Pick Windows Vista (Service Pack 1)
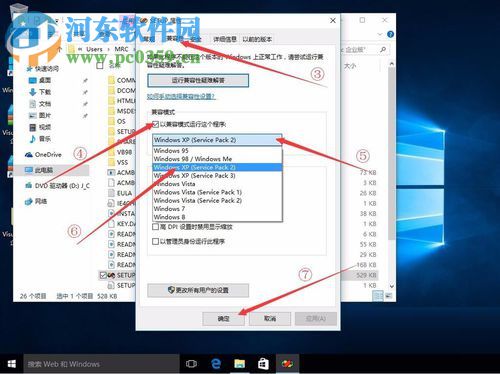Screen dimensions: 500x374 [x=217, y=192]
